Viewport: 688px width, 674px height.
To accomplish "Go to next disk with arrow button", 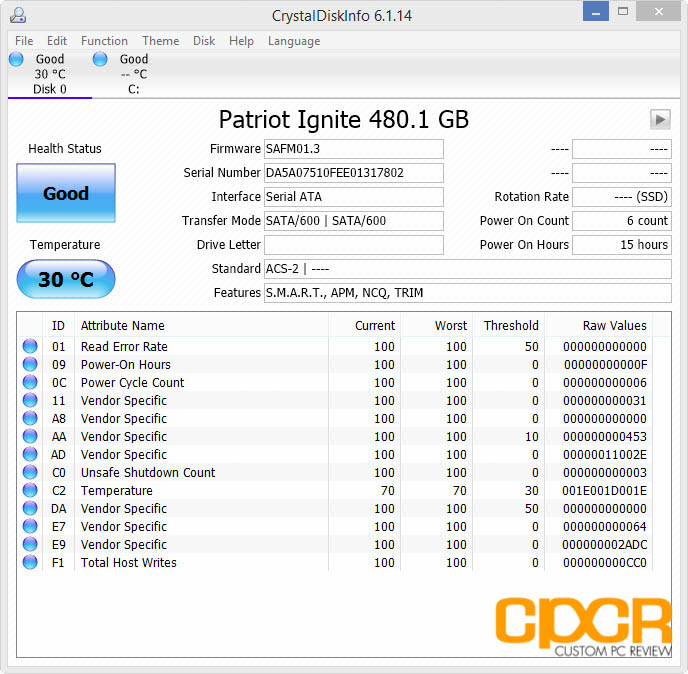I will coord(660,119).
